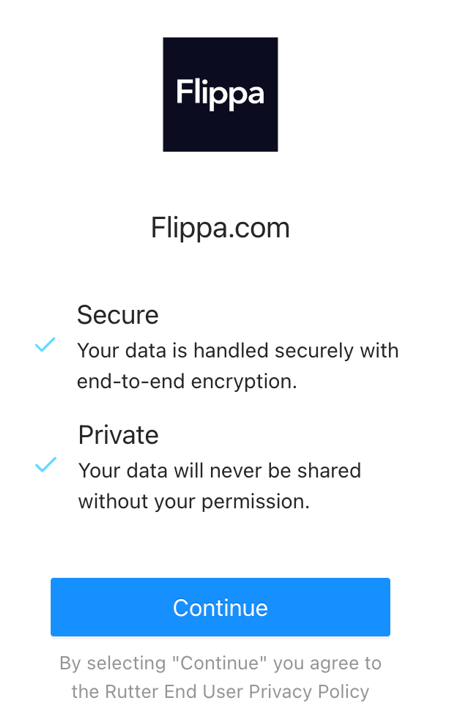The height and width of the screenshot is (724, 461).
Task: Click the Flippa.com title text
Action: (x=220, y=228)
